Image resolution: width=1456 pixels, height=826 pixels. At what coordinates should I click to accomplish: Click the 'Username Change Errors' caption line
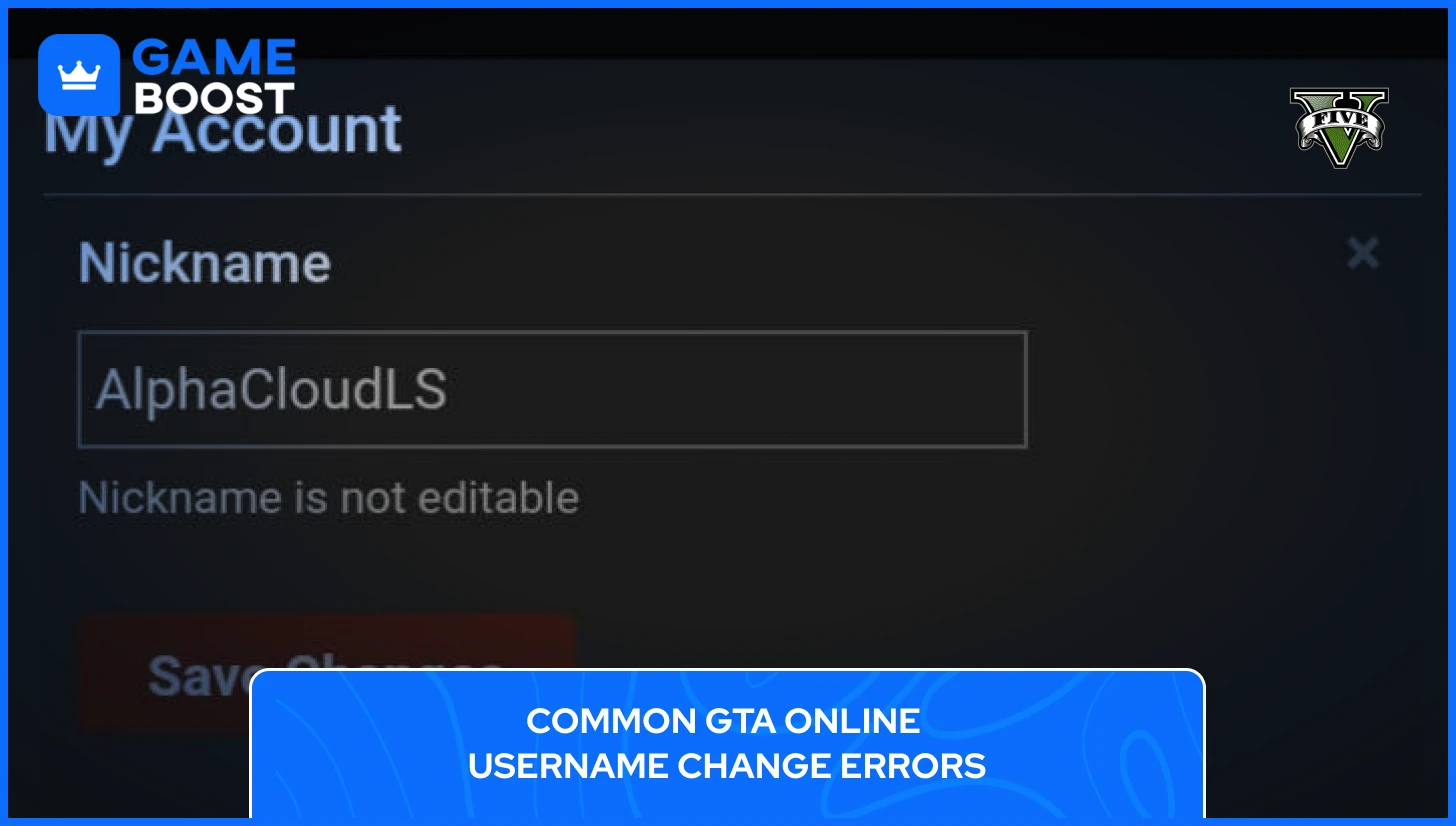coord(727,766)
